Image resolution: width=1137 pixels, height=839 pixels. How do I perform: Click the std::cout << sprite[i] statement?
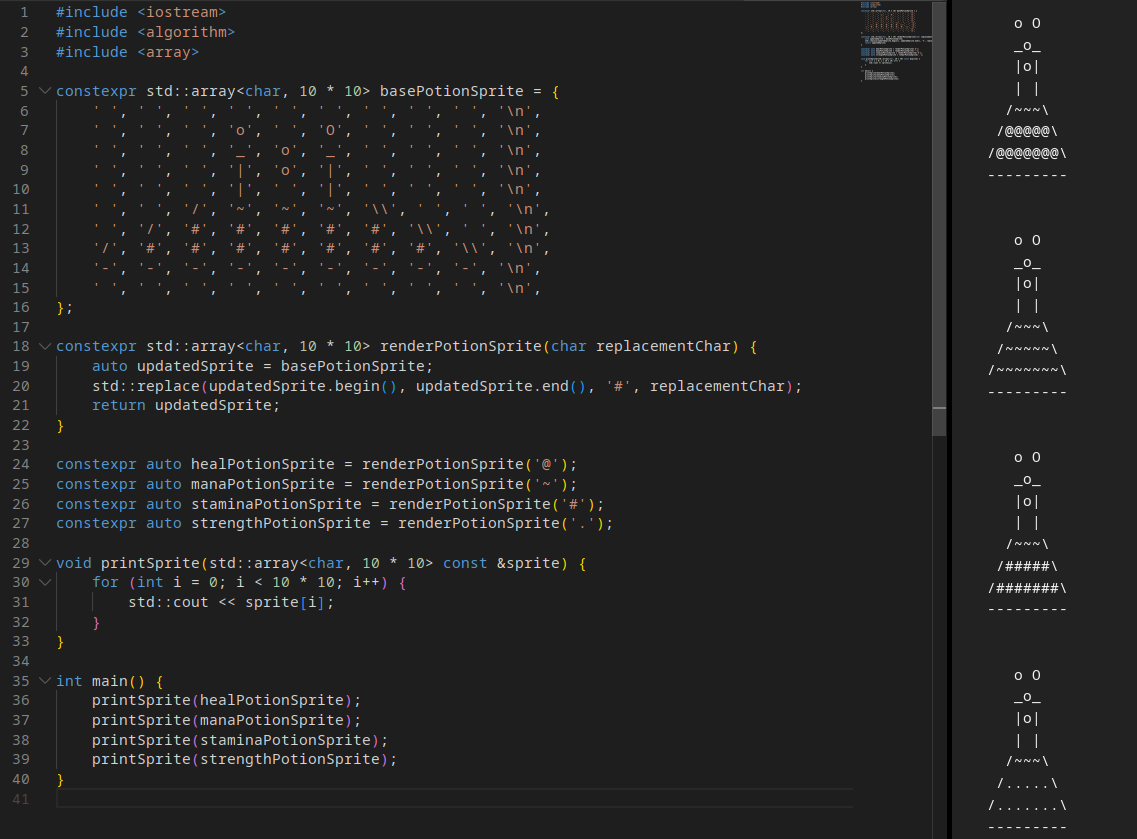point(231,602)
